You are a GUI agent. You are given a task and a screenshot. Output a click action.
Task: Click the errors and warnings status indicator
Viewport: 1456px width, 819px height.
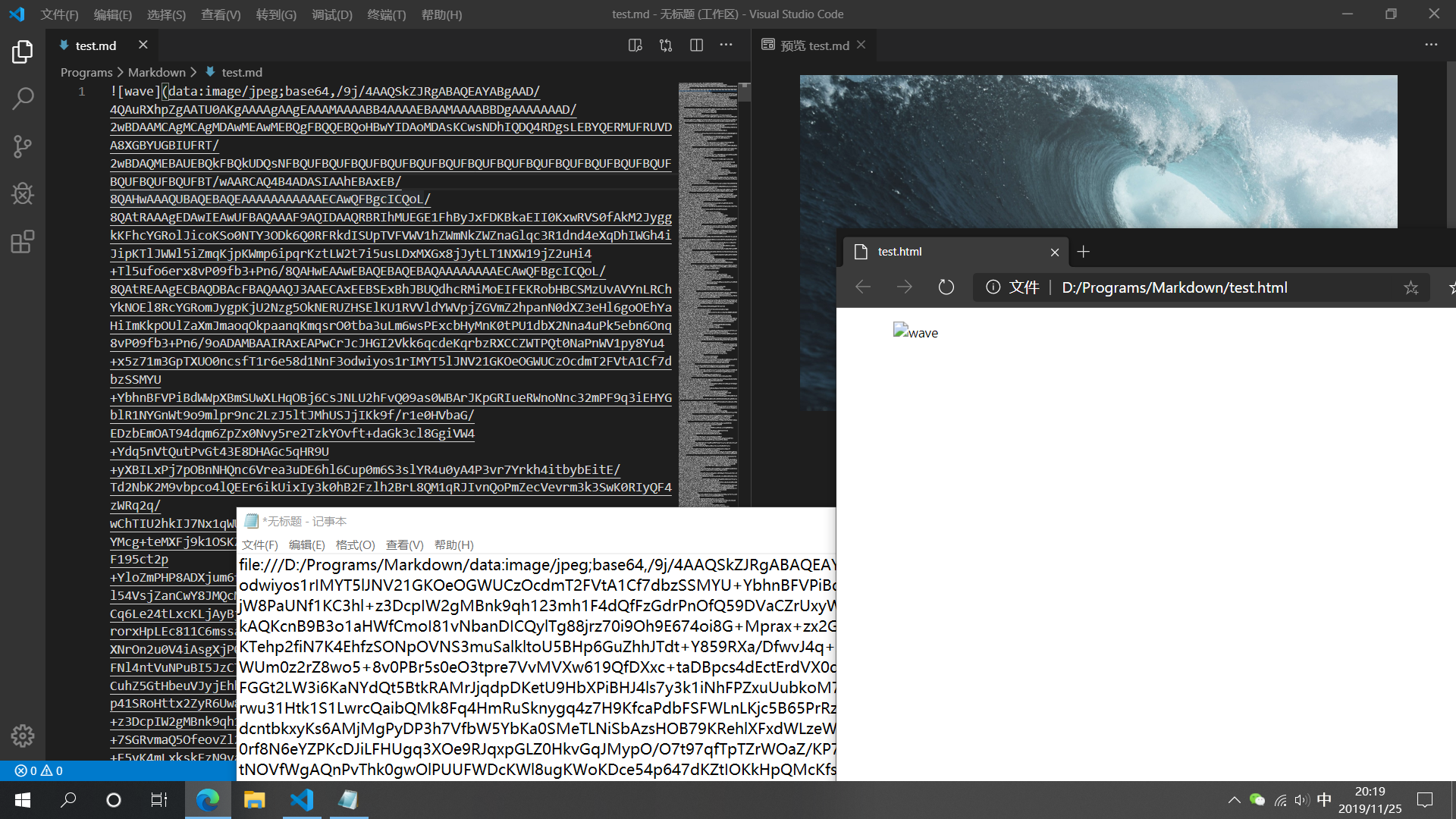click(36, 770)
